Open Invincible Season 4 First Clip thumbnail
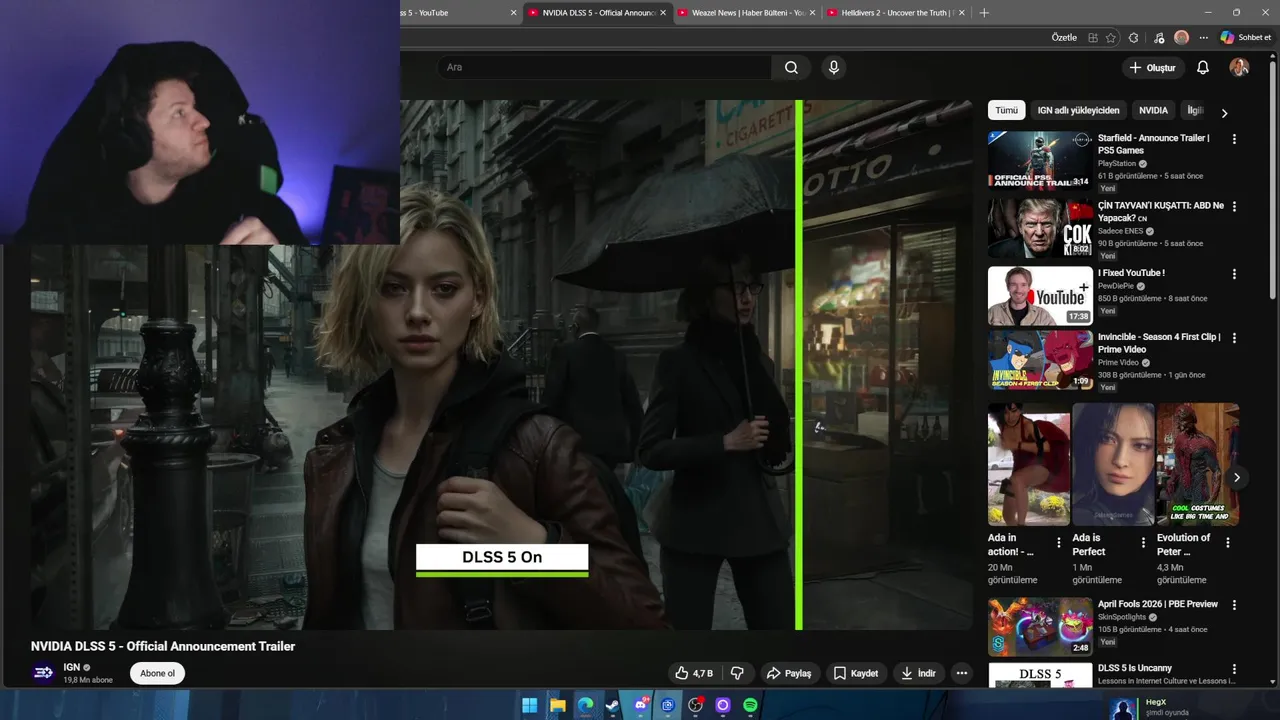This screenshot has height=720, width=1280. (1040, 360)
